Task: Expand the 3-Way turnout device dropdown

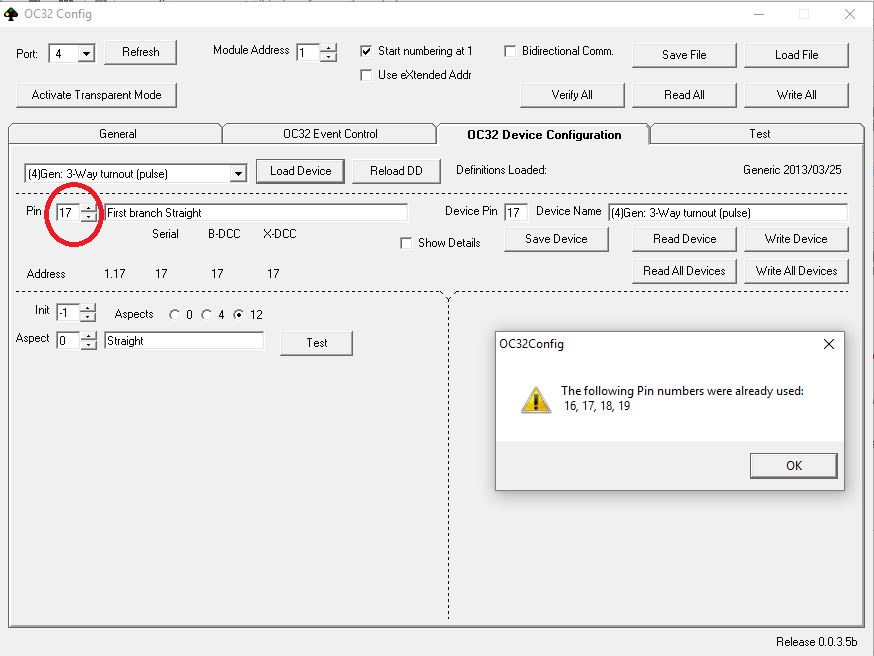Action: click(x=237, y=174)
